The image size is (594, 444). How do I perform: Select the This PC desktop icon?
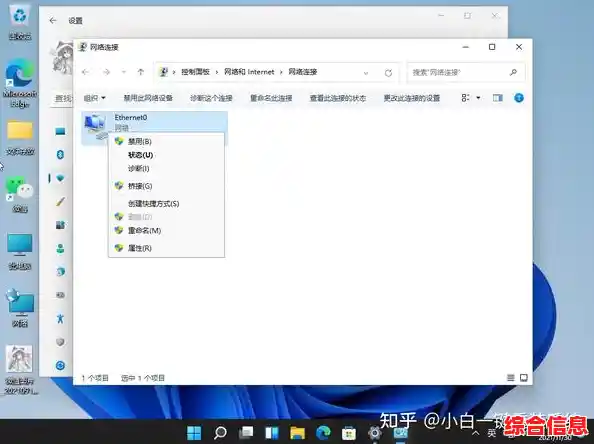[x=20, y=252]
